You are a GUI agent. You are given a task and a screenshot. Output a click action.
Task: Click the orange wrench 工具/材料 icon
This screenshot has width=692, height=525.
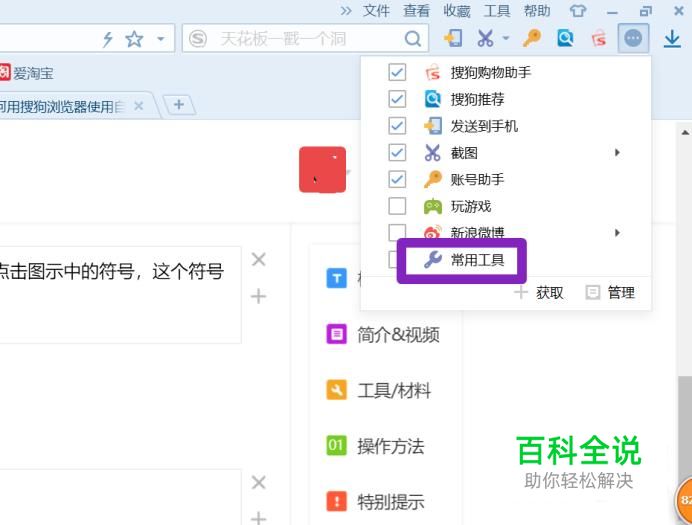click(336, 390)
